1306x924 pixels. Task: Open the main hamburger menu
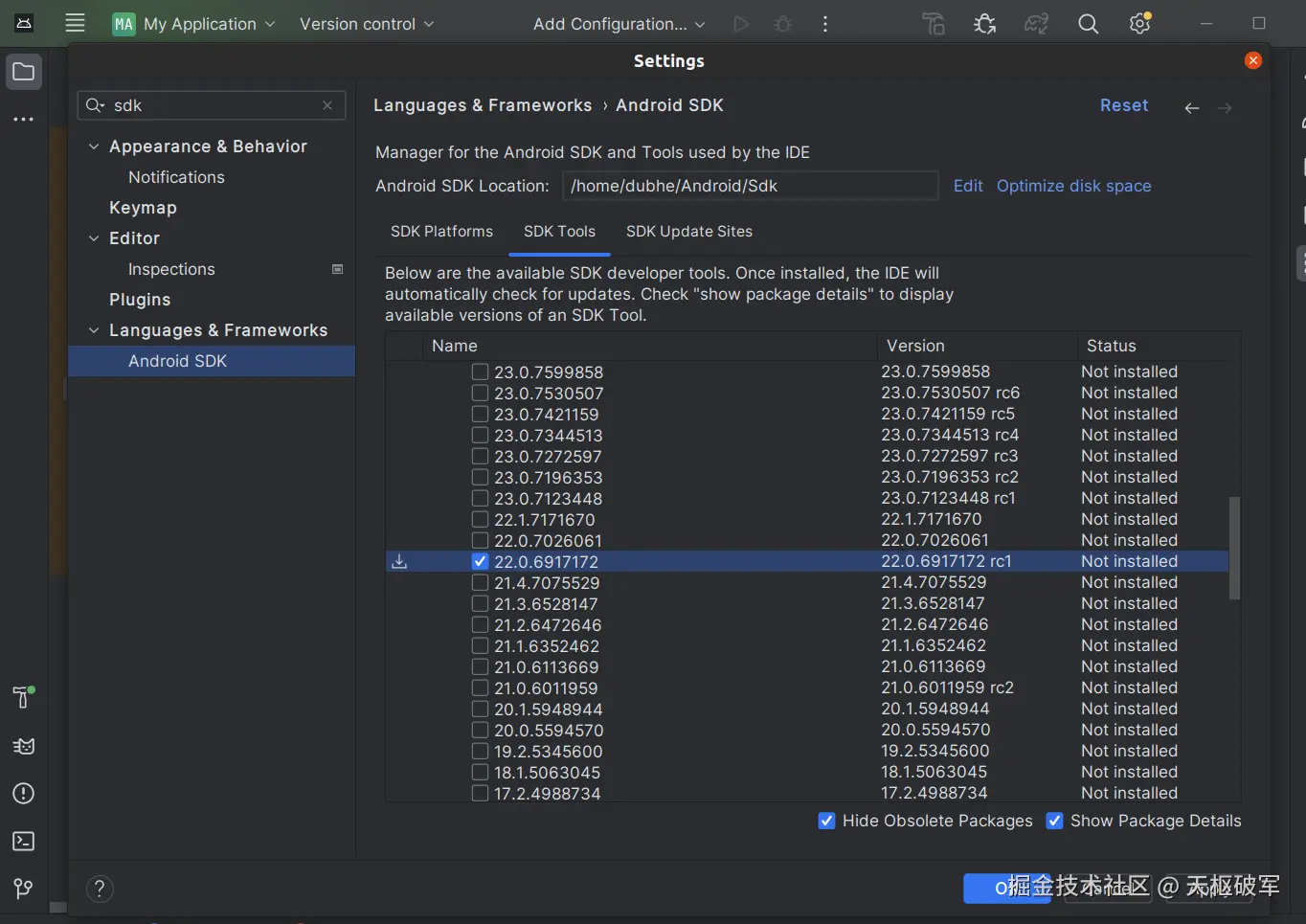click(x=75, y=24)
